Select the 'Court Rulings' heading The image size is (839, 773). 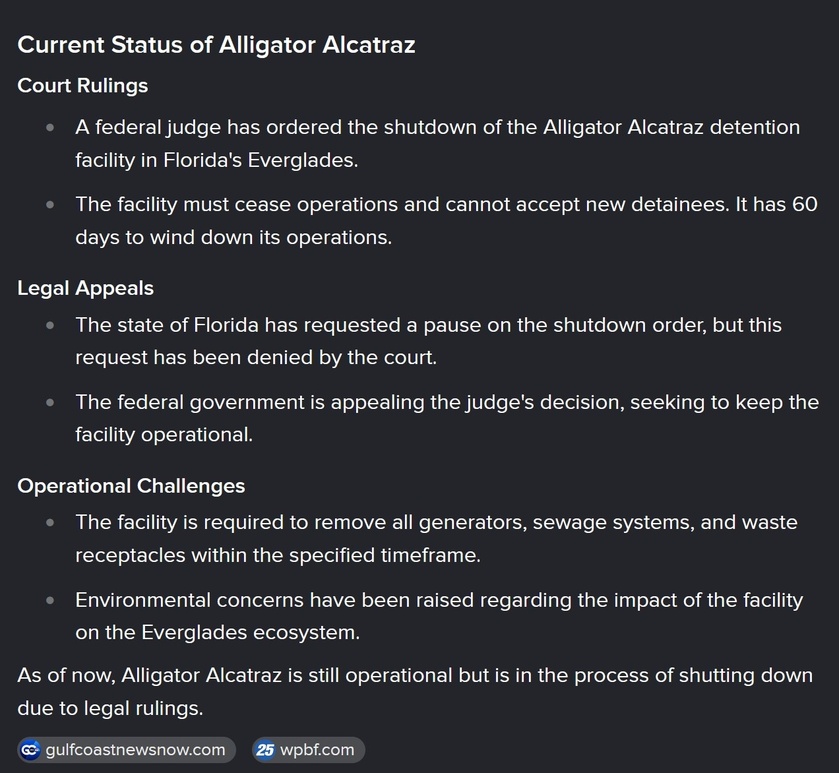(82, 86)
